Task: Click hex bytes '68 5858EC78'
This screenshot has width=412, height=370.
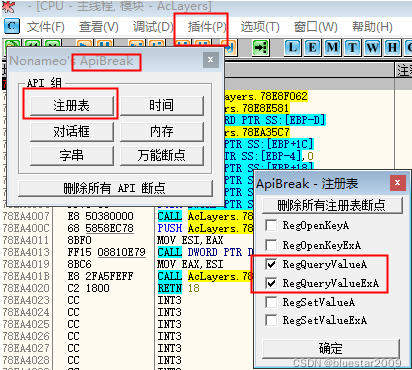Action: pyautogui.click(x=101, y=228)
